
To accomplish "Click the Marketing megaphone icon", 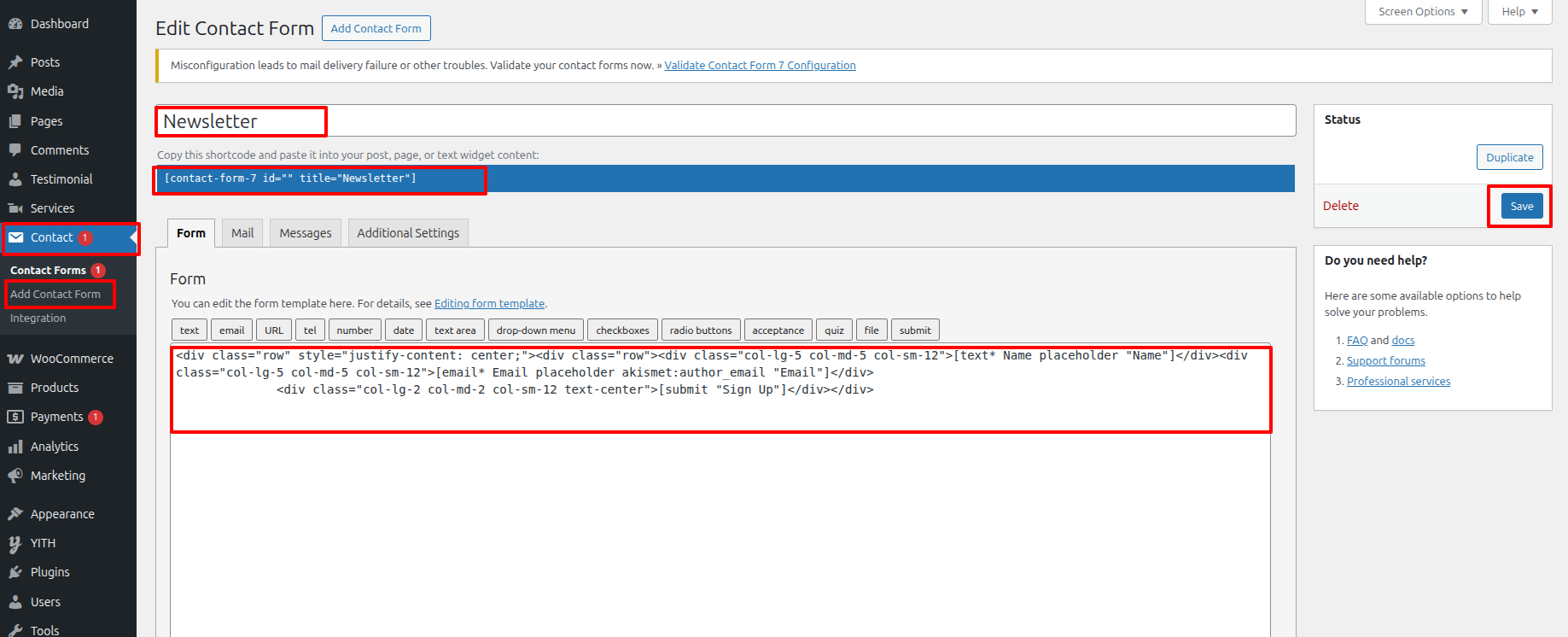I will [15, 476].
